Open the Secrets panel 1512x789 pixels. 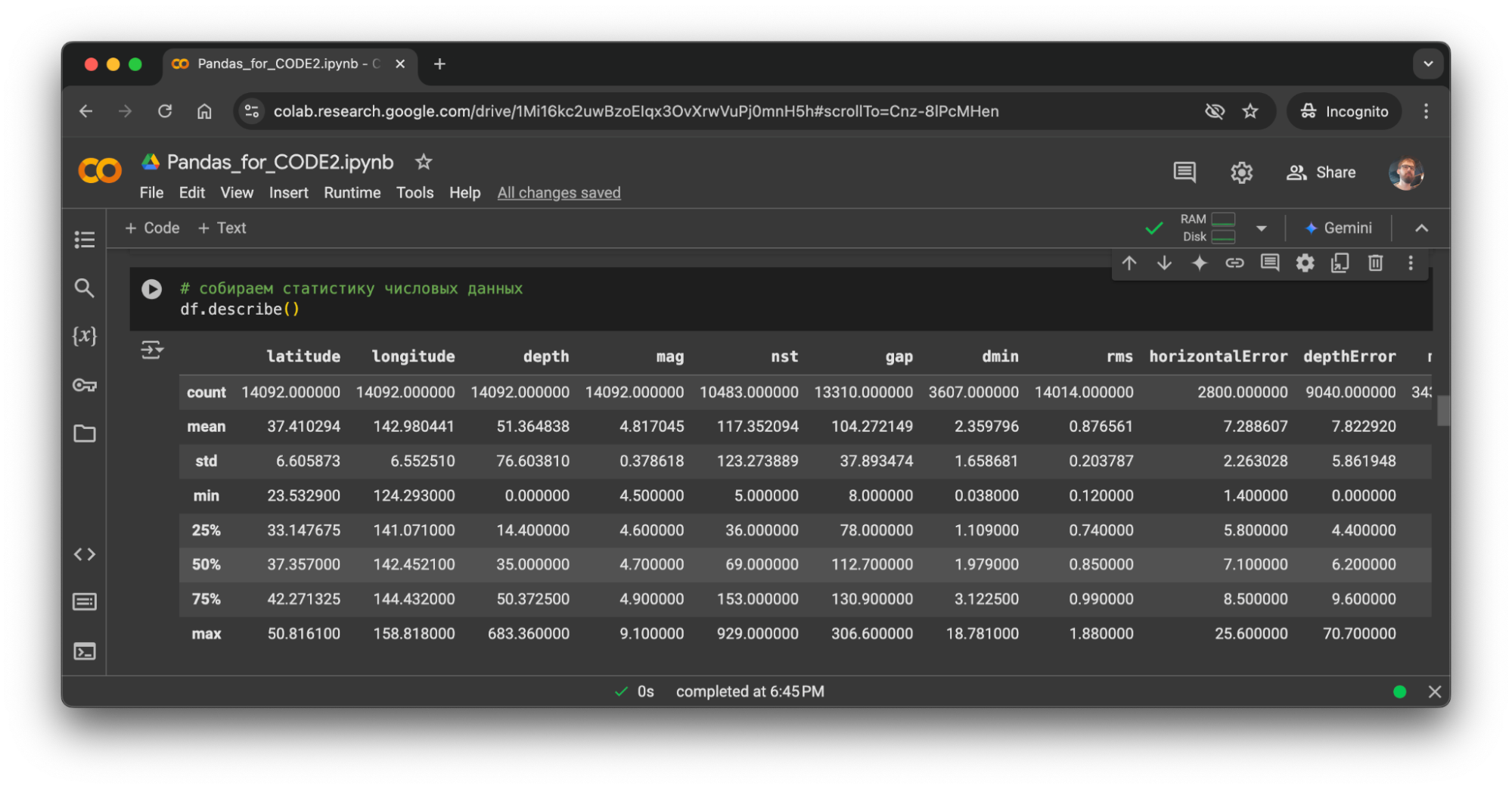click(x=84, y=386)
